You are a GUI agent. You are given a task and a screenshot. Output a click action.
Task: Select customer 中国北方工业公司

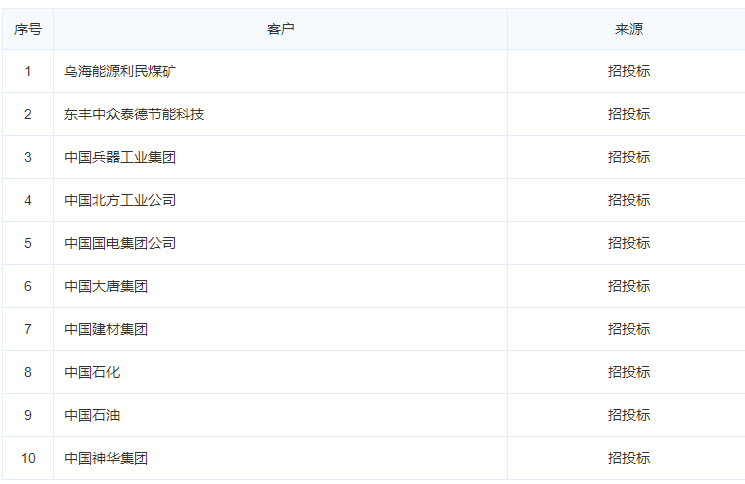120,200
